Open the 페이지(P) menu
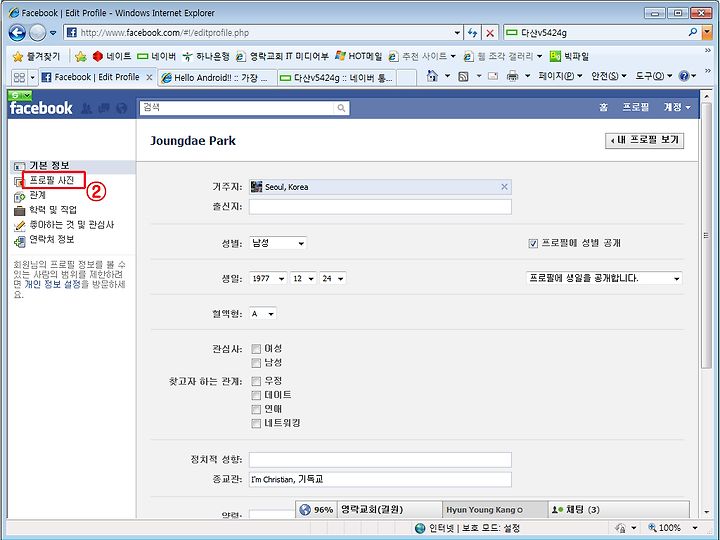Viewport: 720px width, 540px height. point(560,76)
